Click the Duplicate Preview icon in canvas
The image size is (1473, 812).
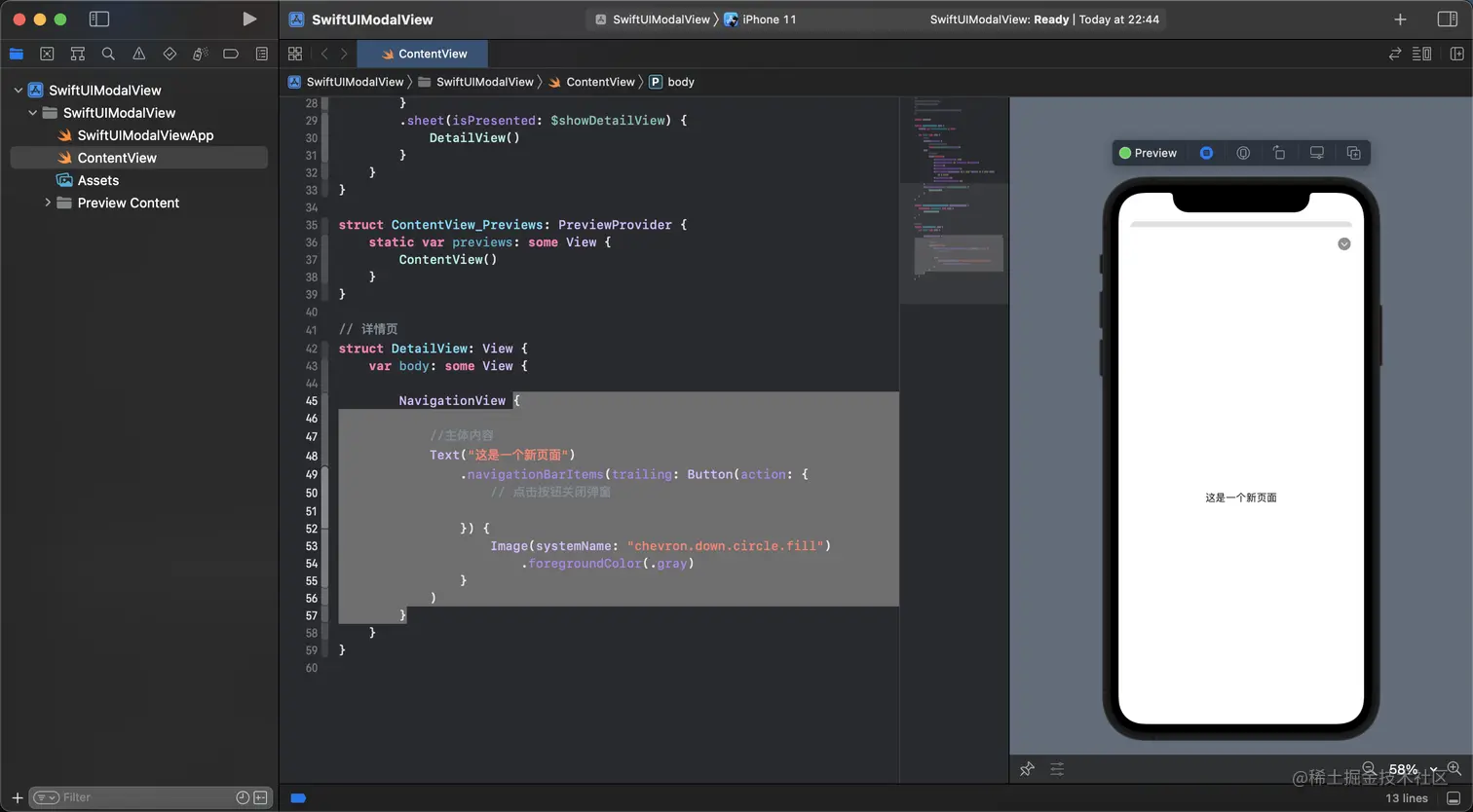(1353, 153)
